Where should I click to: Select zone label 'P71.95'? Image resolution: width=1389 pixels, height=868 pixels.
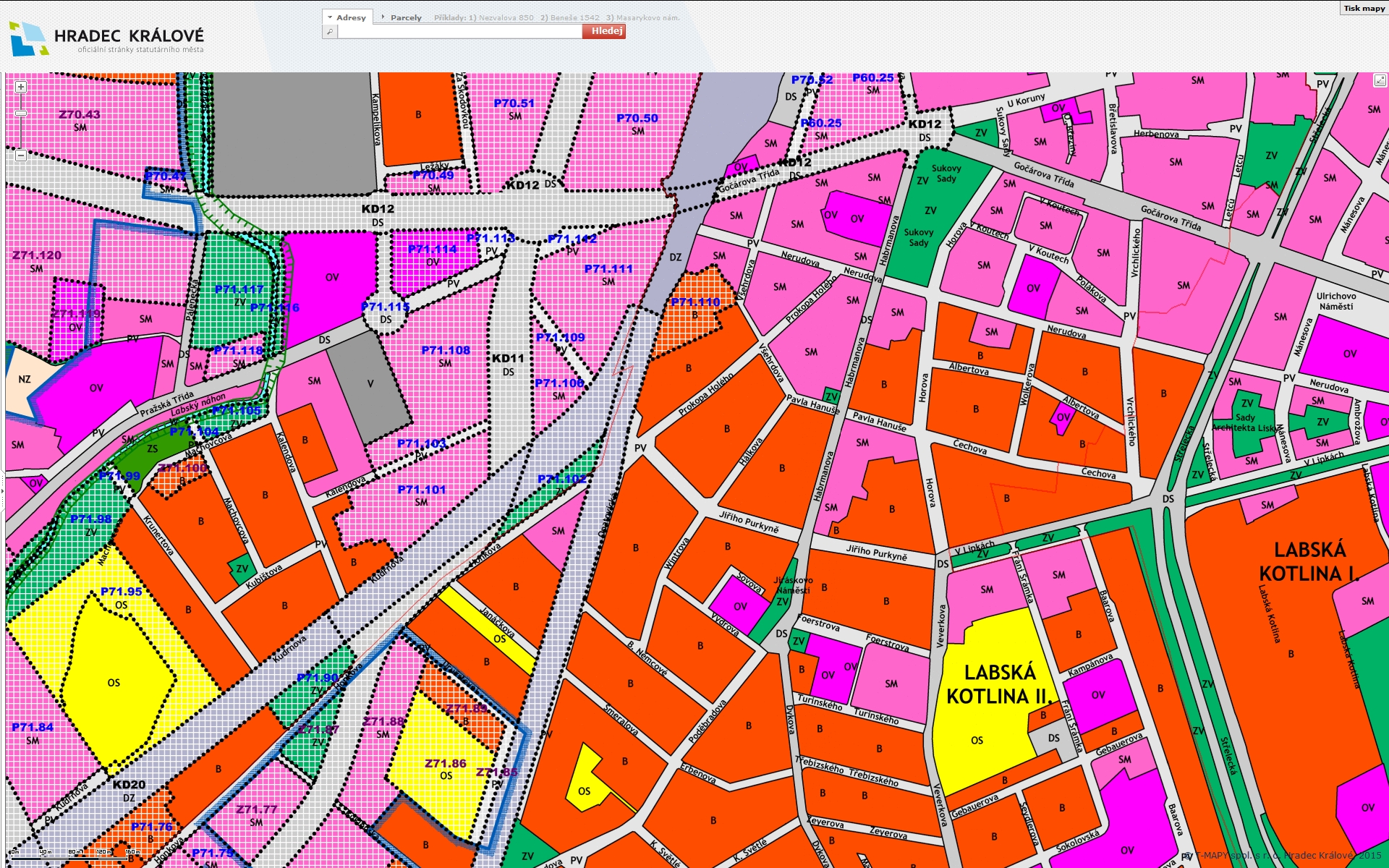121,592
